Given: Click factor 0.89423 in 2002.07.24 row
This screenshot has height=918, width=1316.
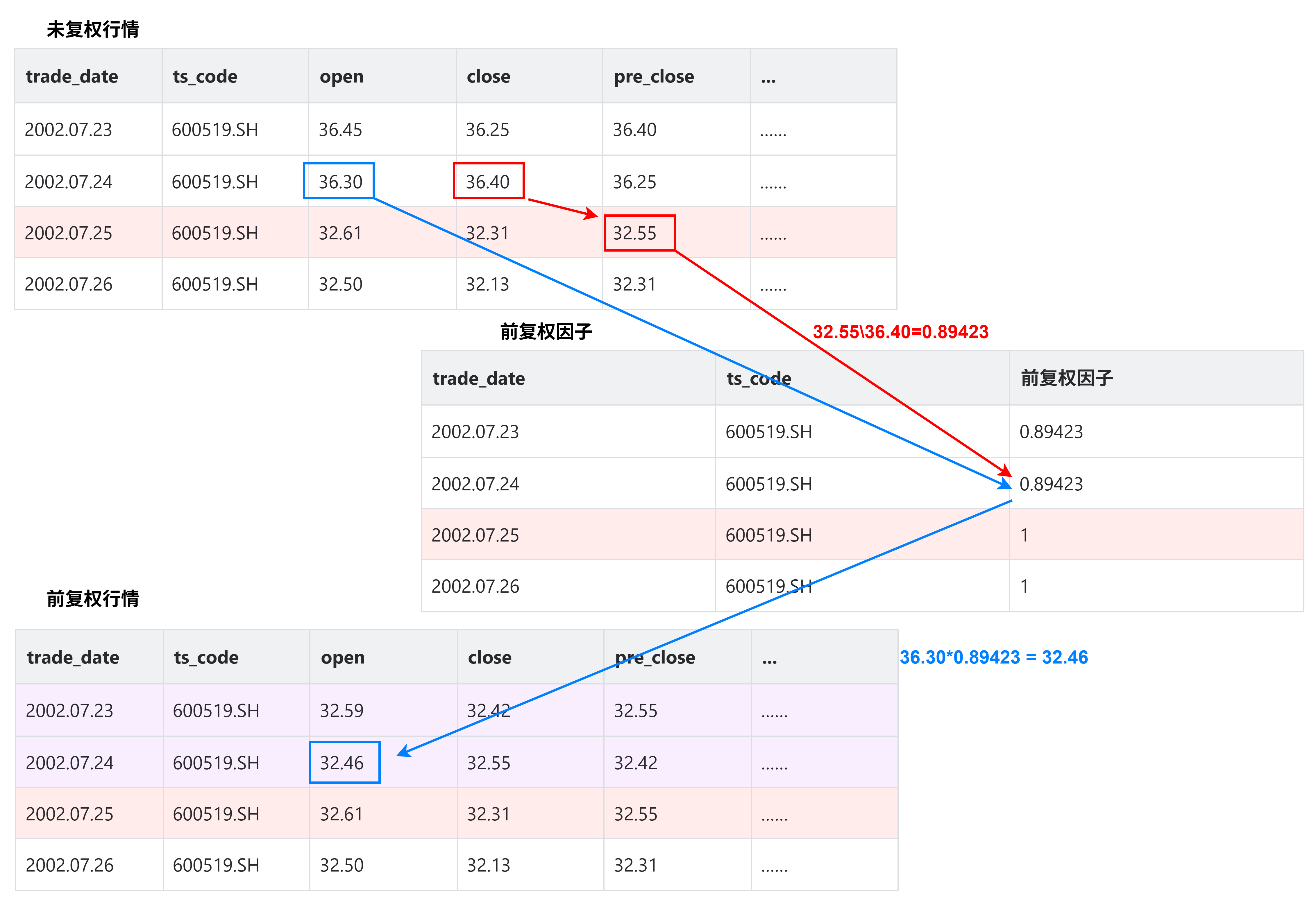Looking at the screenshot, I should [x=1051, y=484].
